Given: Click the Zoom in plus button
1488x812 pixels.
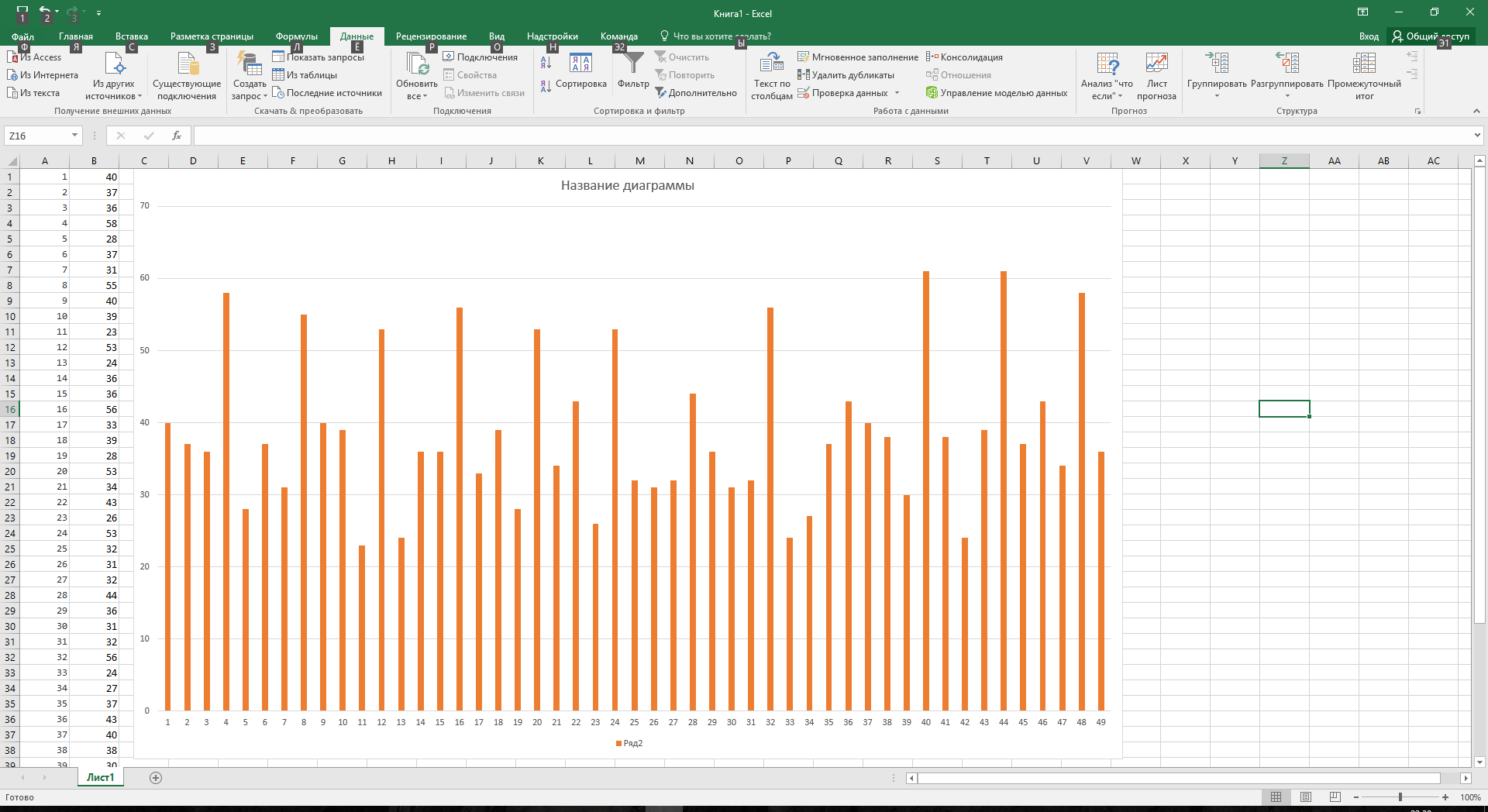Looking at the screenshot, I should 1445,797.
